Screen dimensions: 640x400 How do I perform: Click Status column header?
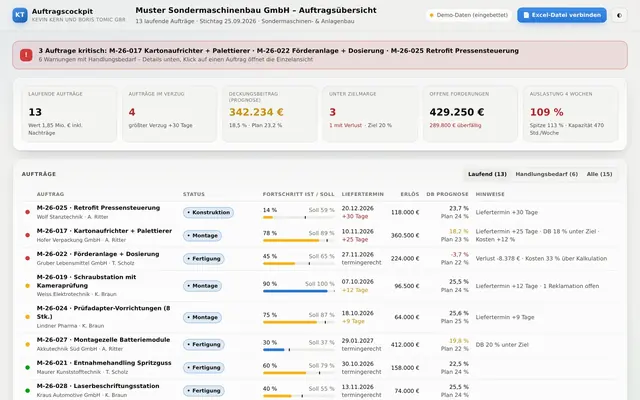click(x=194, y=194)
